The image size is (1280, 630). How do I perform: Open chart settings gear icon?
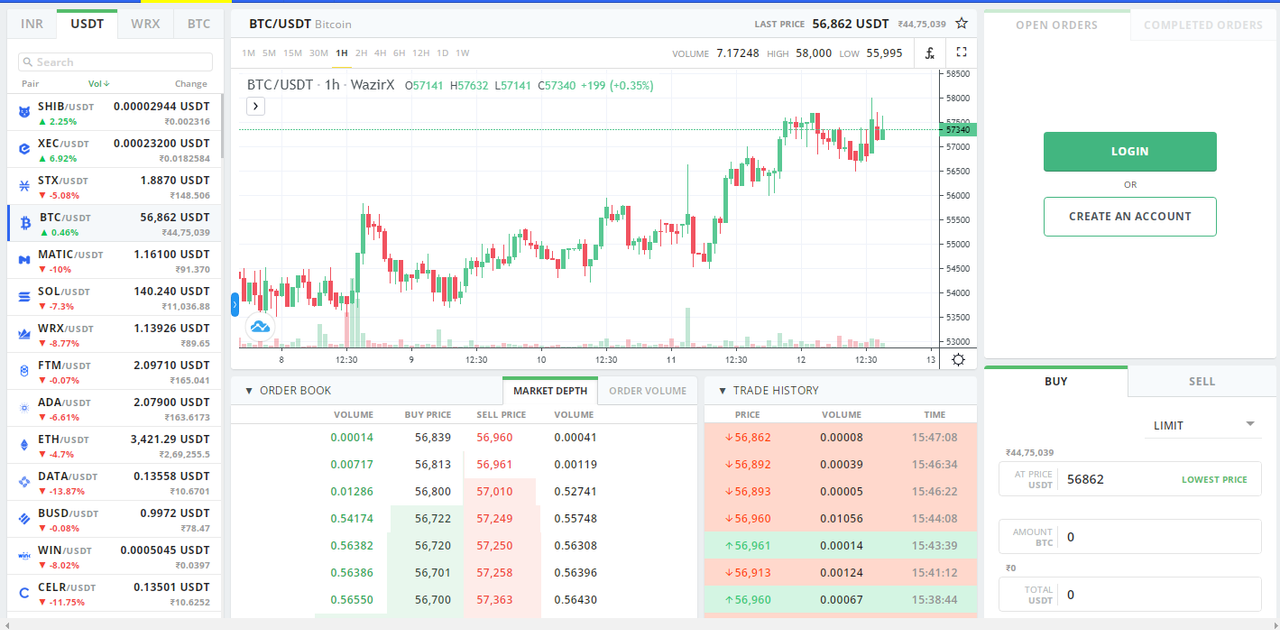pyautogui.click(x=958, y=360)
